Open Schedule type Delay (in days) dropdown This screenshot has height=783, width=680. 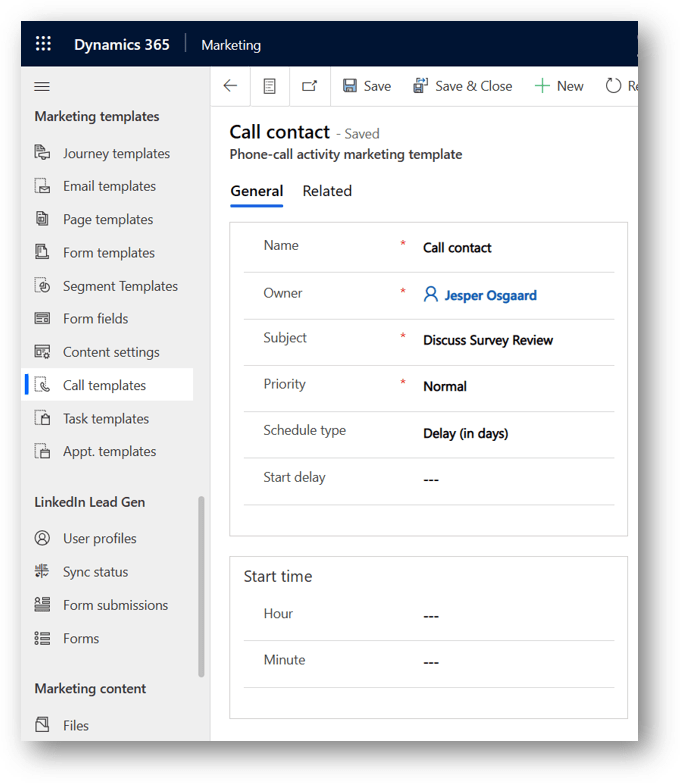click(515, 433)
